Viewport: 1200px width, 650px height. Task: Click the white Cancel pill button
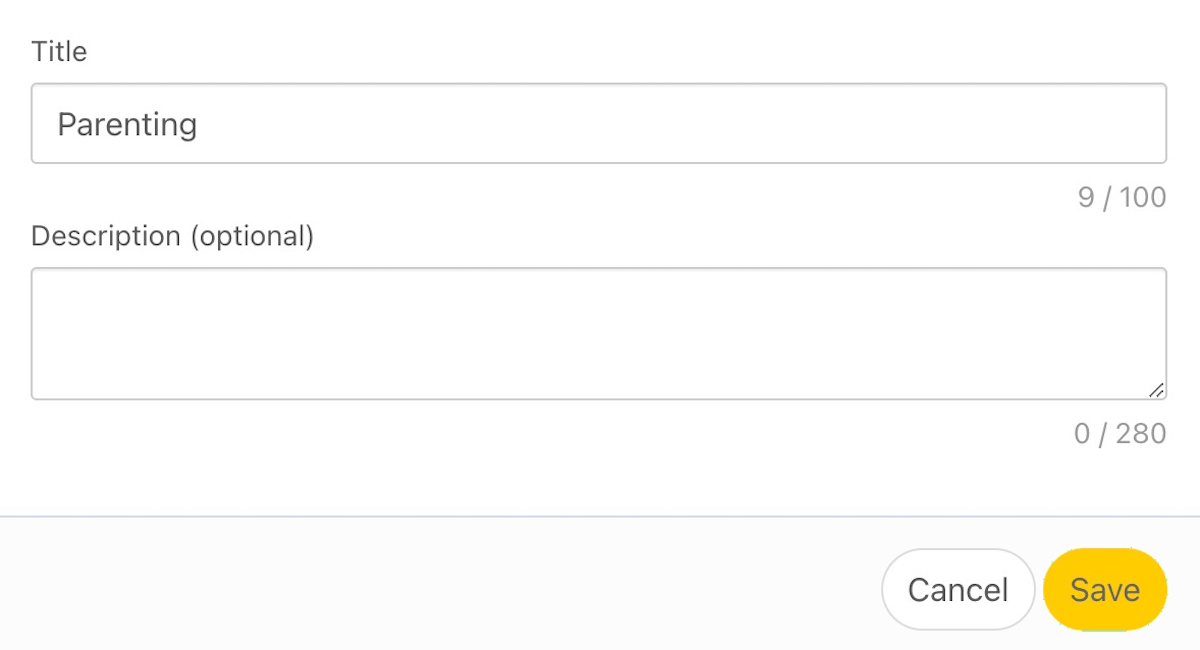957,590
